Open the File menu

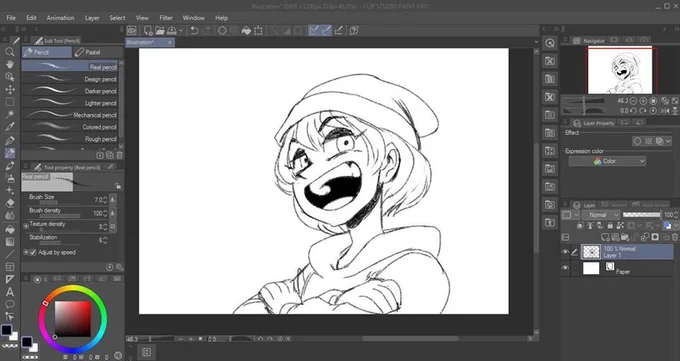(x=11, y=18)
